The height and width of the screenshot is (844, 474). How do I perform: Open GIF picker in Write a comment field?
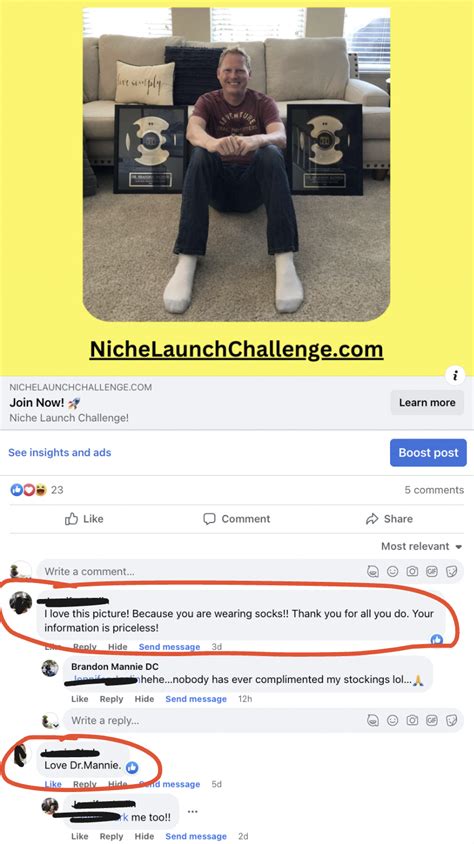432,571
